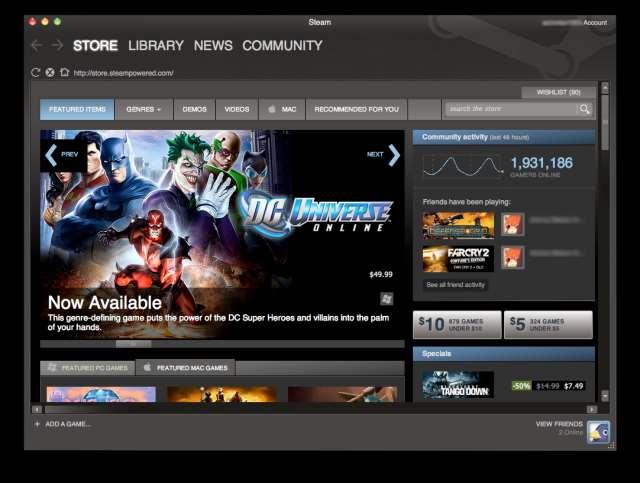Click the Specials header
640x483 pixels.
point(504,354)
